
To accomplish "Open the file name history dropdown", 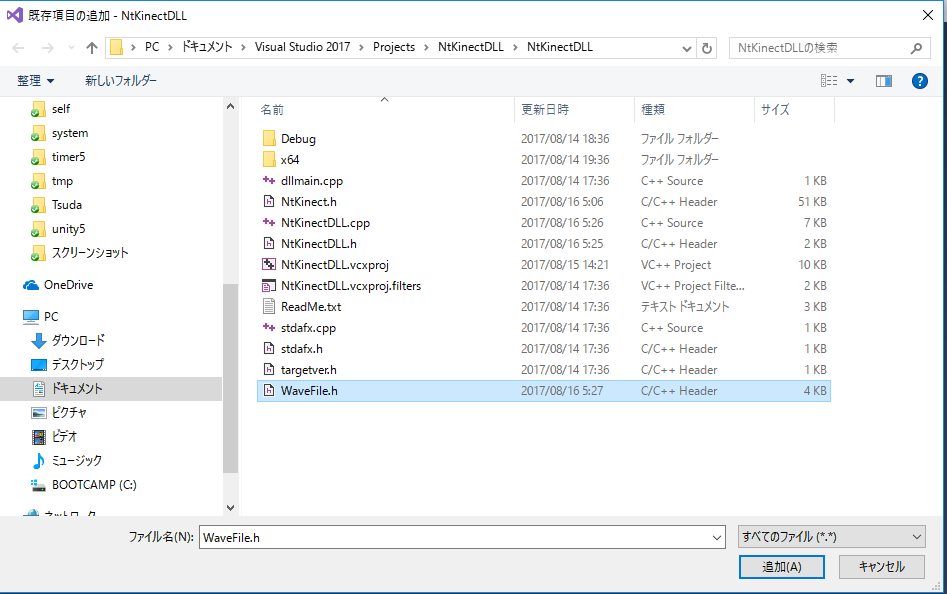I will (x=716, y=538).
